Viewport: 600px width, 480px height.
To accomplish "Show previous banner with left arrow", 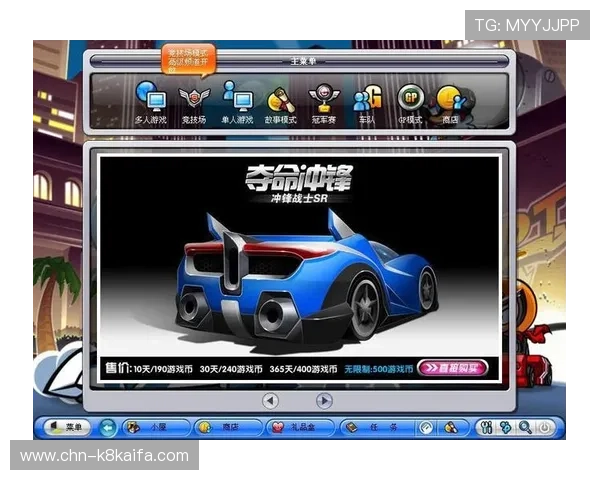I will 270,400.
